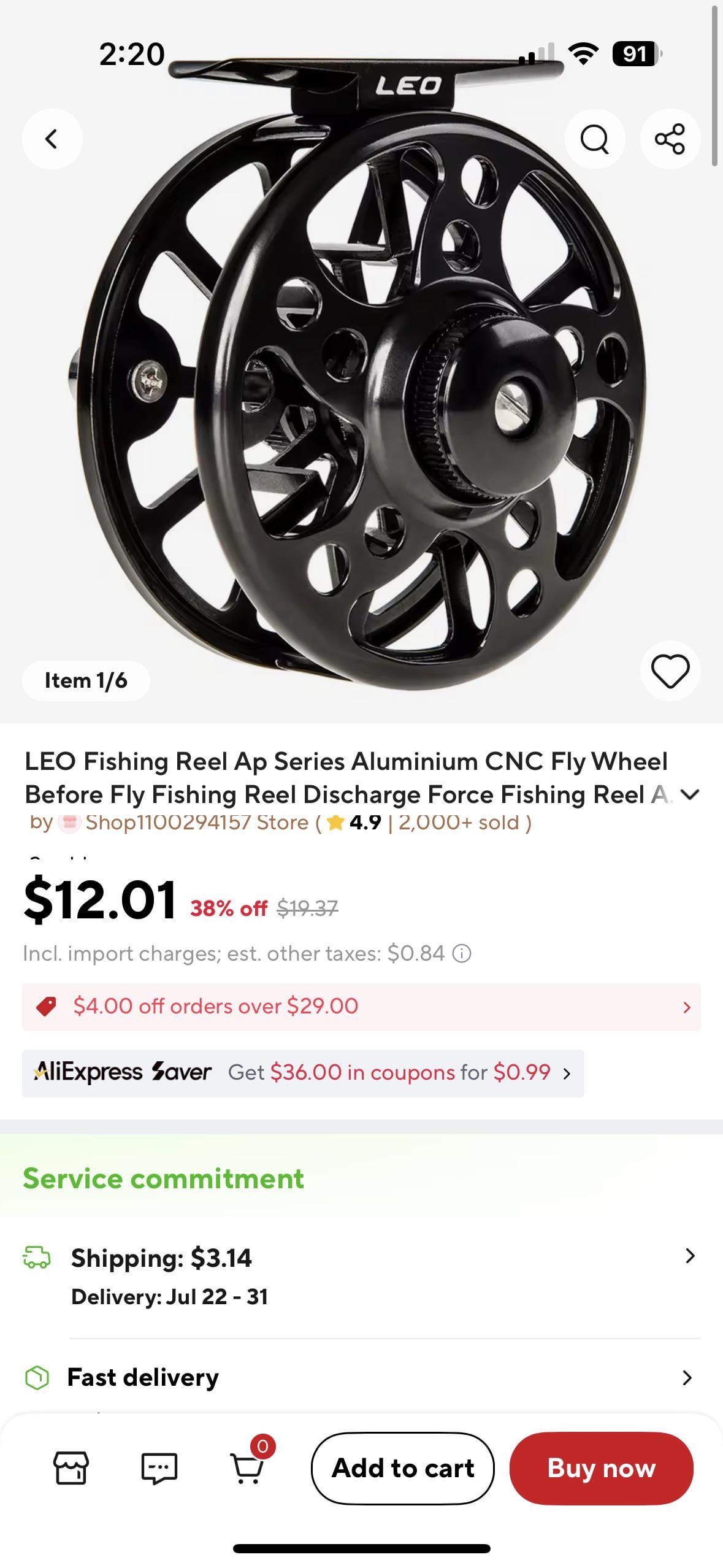Tap the share icon

click(670, 139)
